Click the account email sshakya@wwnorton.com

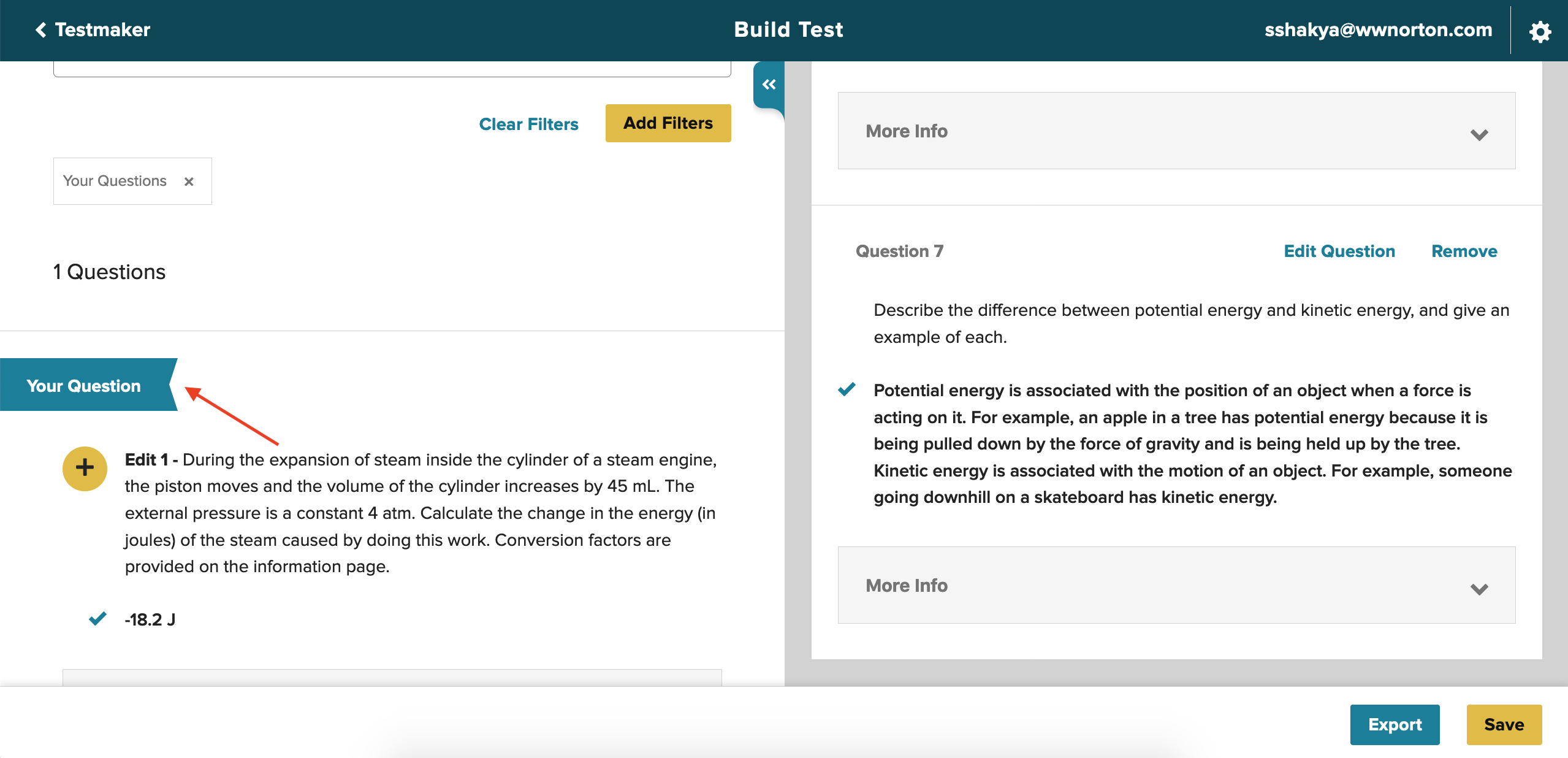click(1378, 29)
